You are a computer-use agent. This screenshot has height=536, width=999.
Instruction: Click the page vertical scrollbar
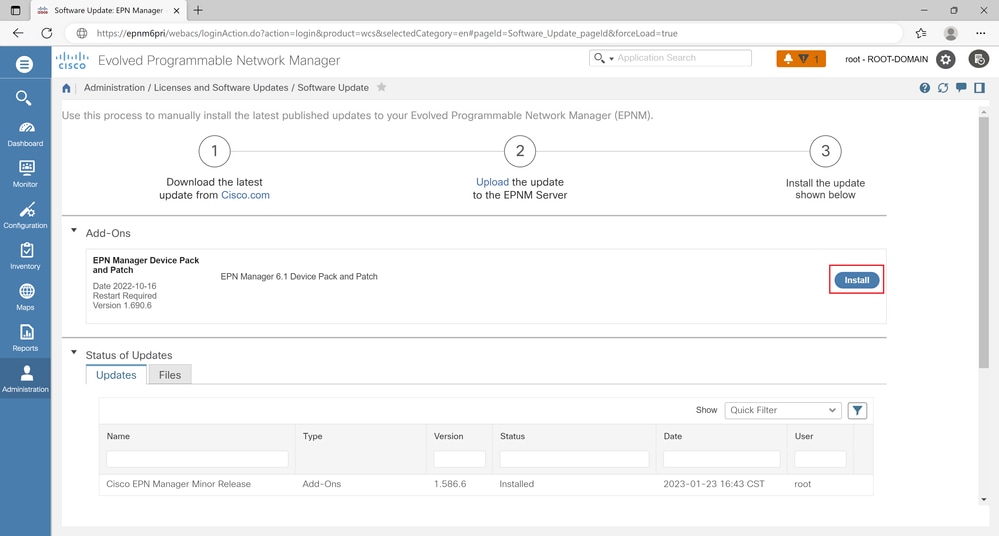point(984,242)
